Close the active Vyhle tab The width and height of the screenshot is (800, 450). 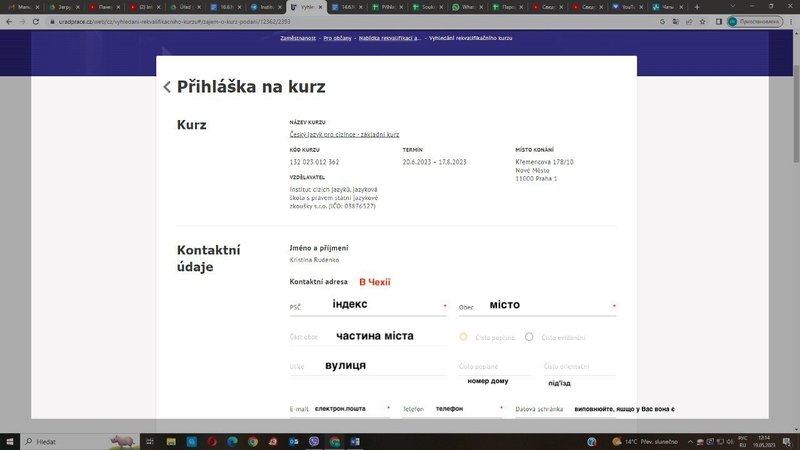320,7
